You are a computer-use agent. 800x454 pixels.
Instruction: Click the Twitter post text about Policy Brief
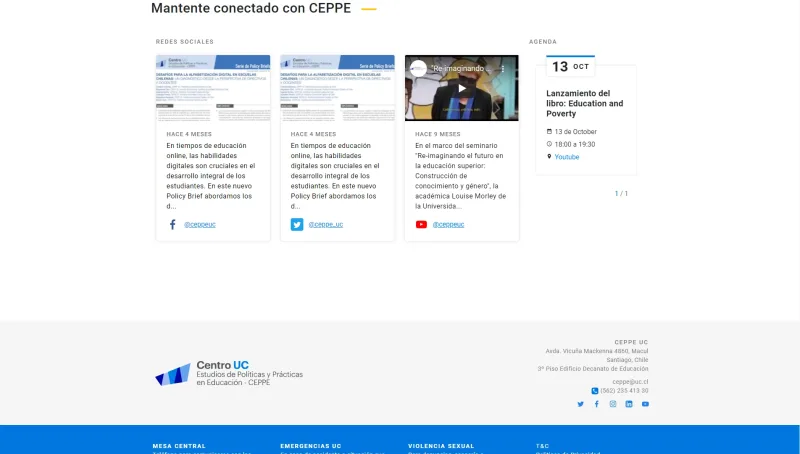(335, 176)
